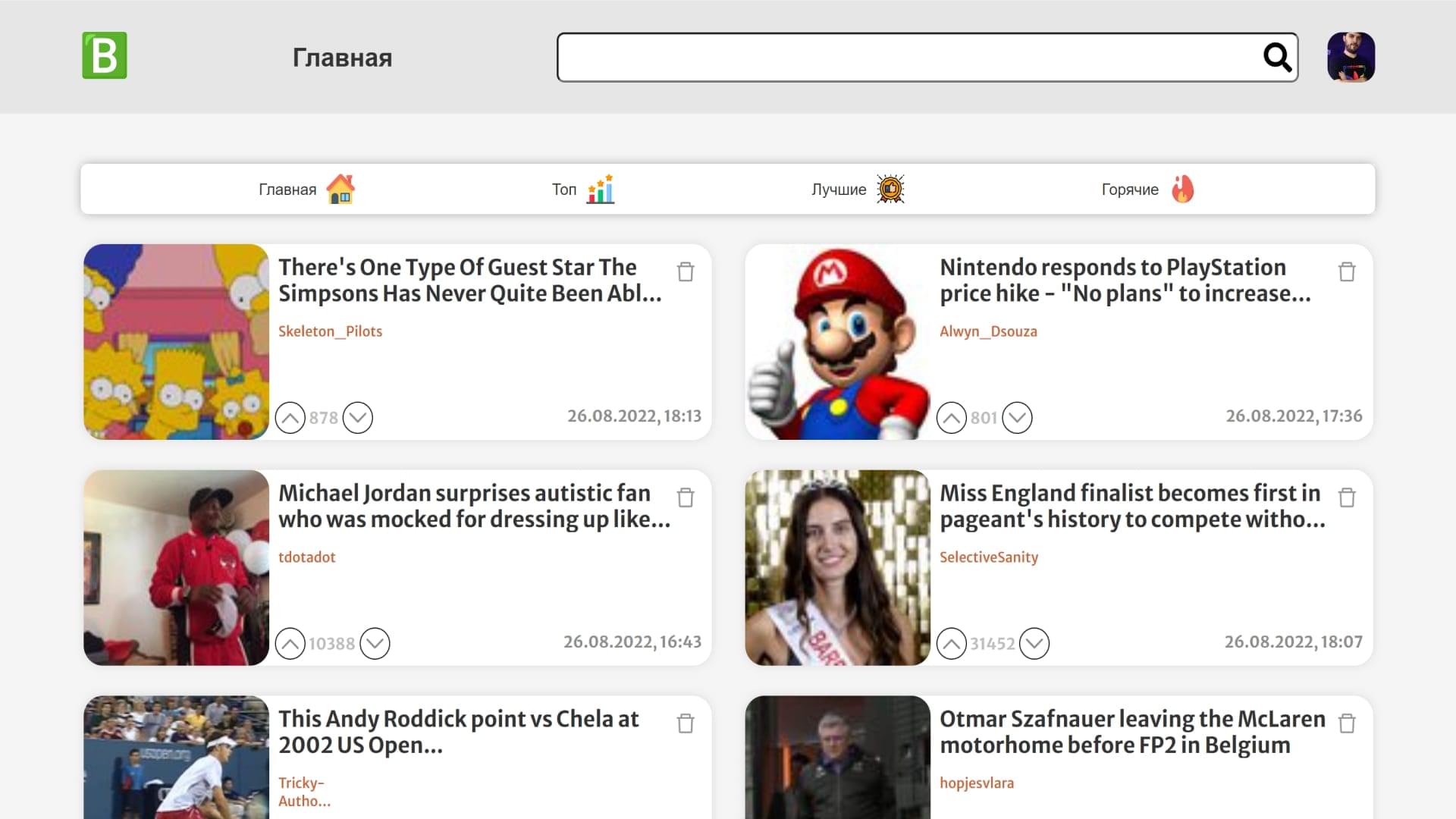Click the Otmar Szafnauer photo thumbnail

point(837,758)
